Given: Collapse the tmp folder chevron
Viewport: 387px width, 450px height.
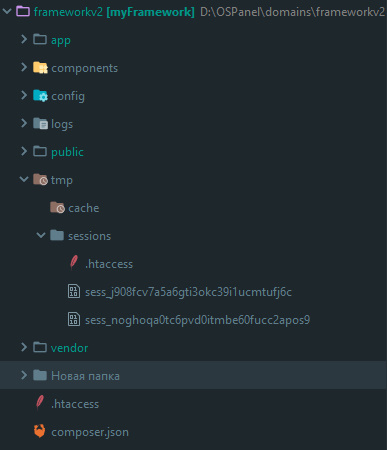Looking at the screenshot, I should pos(24,179).
